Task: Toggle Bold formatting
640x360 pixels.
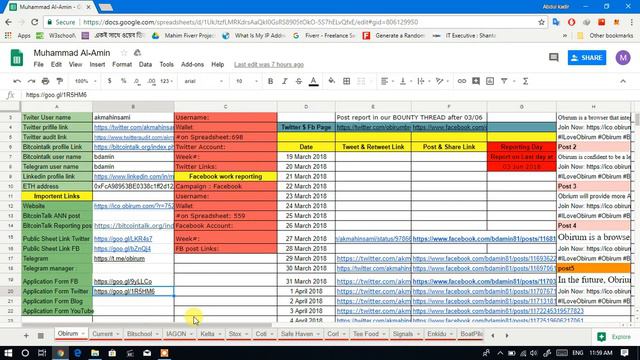Action: (x=270, y=81)
